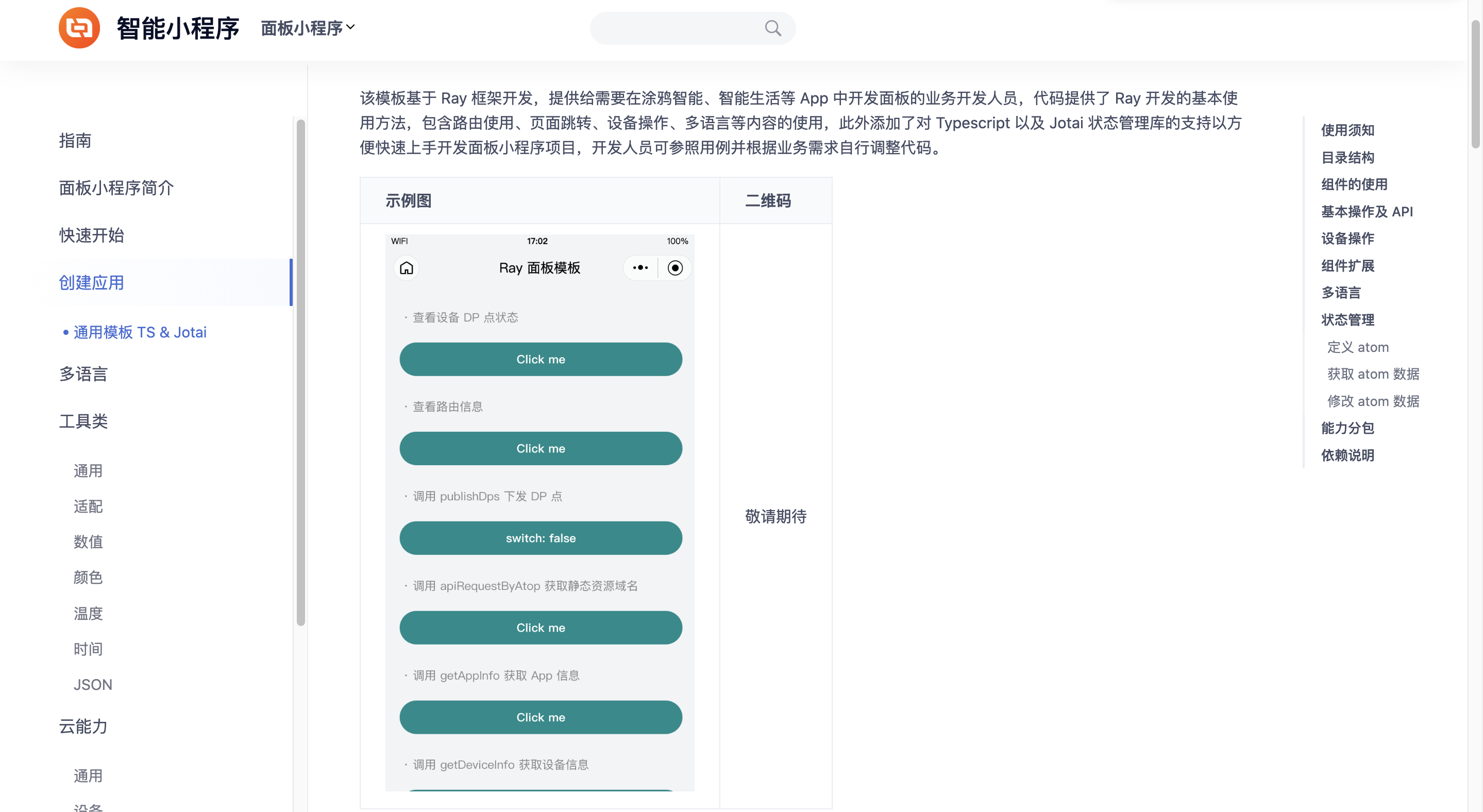
Task: Jump to 定义 atom subsection
Action: [1358, 347]
